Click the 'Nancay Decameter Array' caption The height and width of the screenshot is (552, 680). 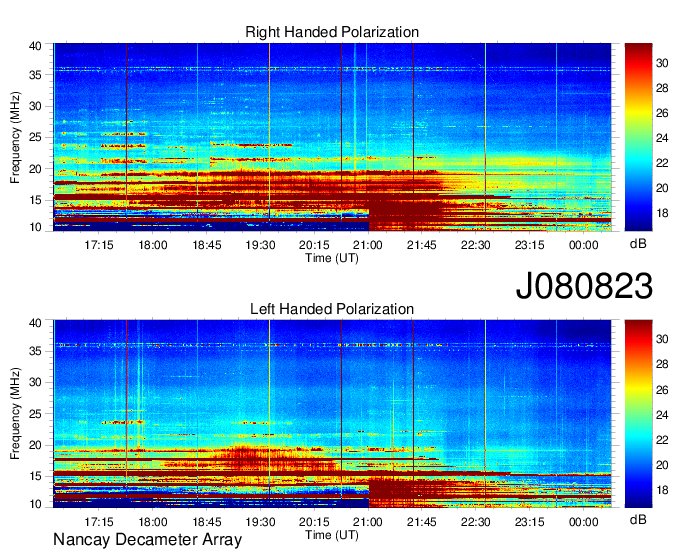[x=147, y=539]
